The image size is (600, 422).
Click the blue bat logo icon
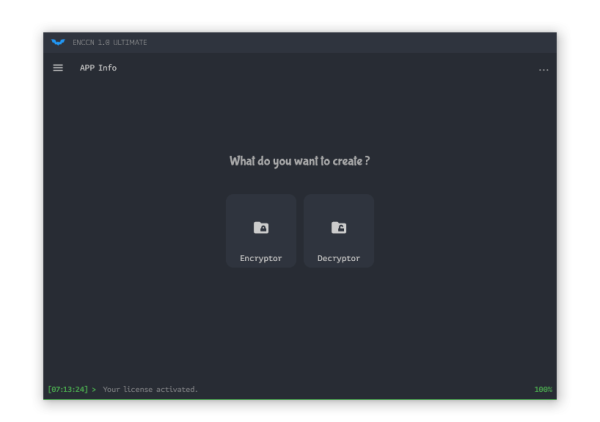[58, 42]
